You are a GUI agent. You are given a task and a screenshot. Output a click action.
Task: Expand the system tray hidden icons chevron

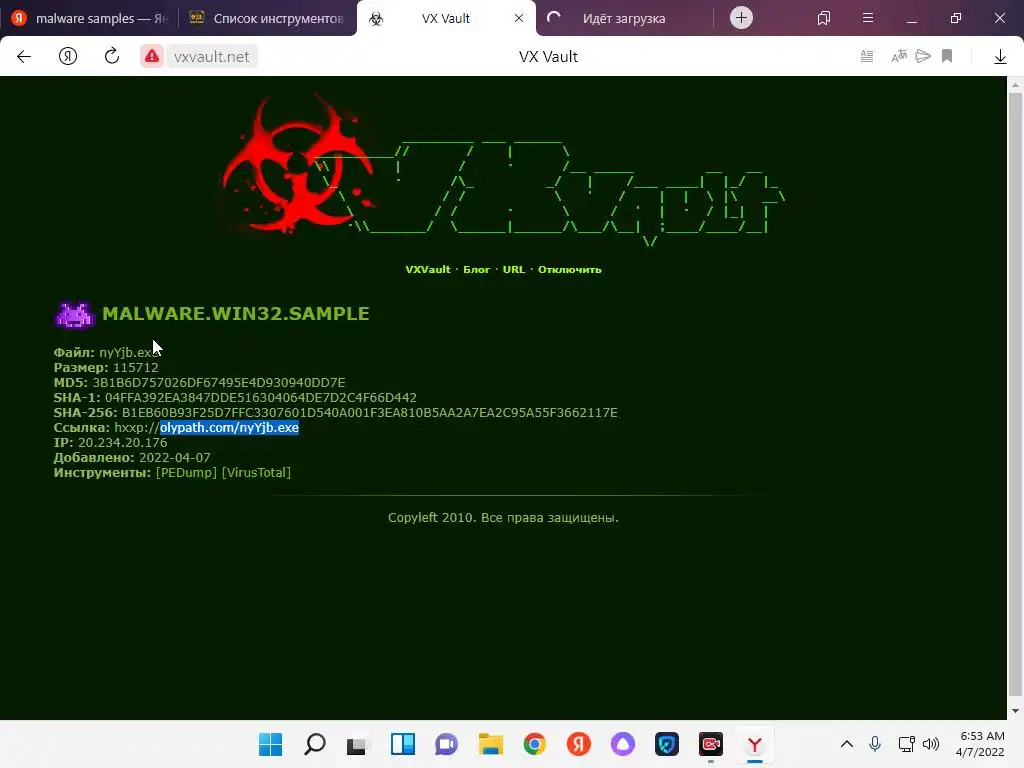tap(846, 744)
